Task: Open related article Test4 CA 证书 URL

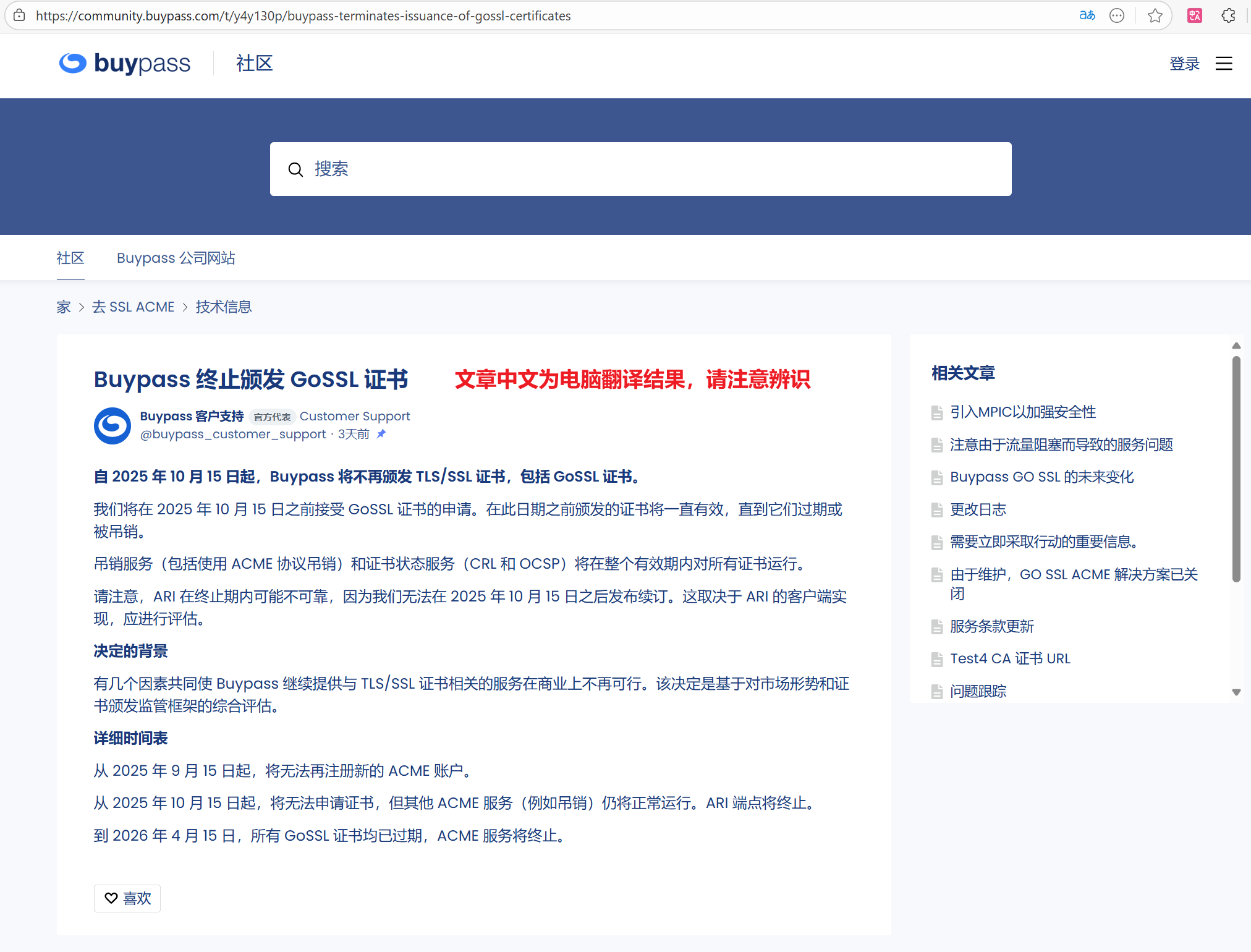Action: (x=1010, y=659)
